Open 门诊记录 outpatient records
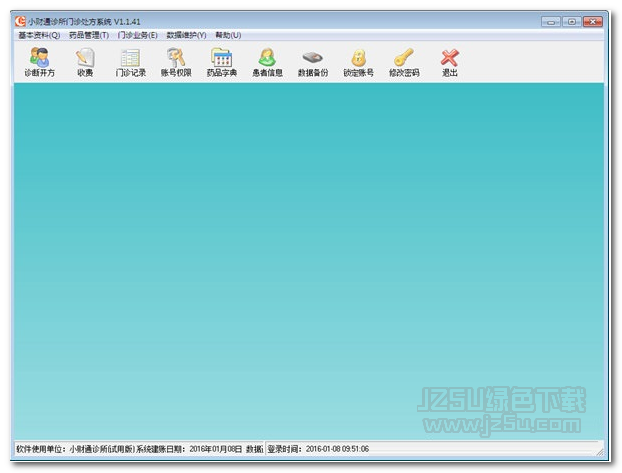 tap(130, 62)
